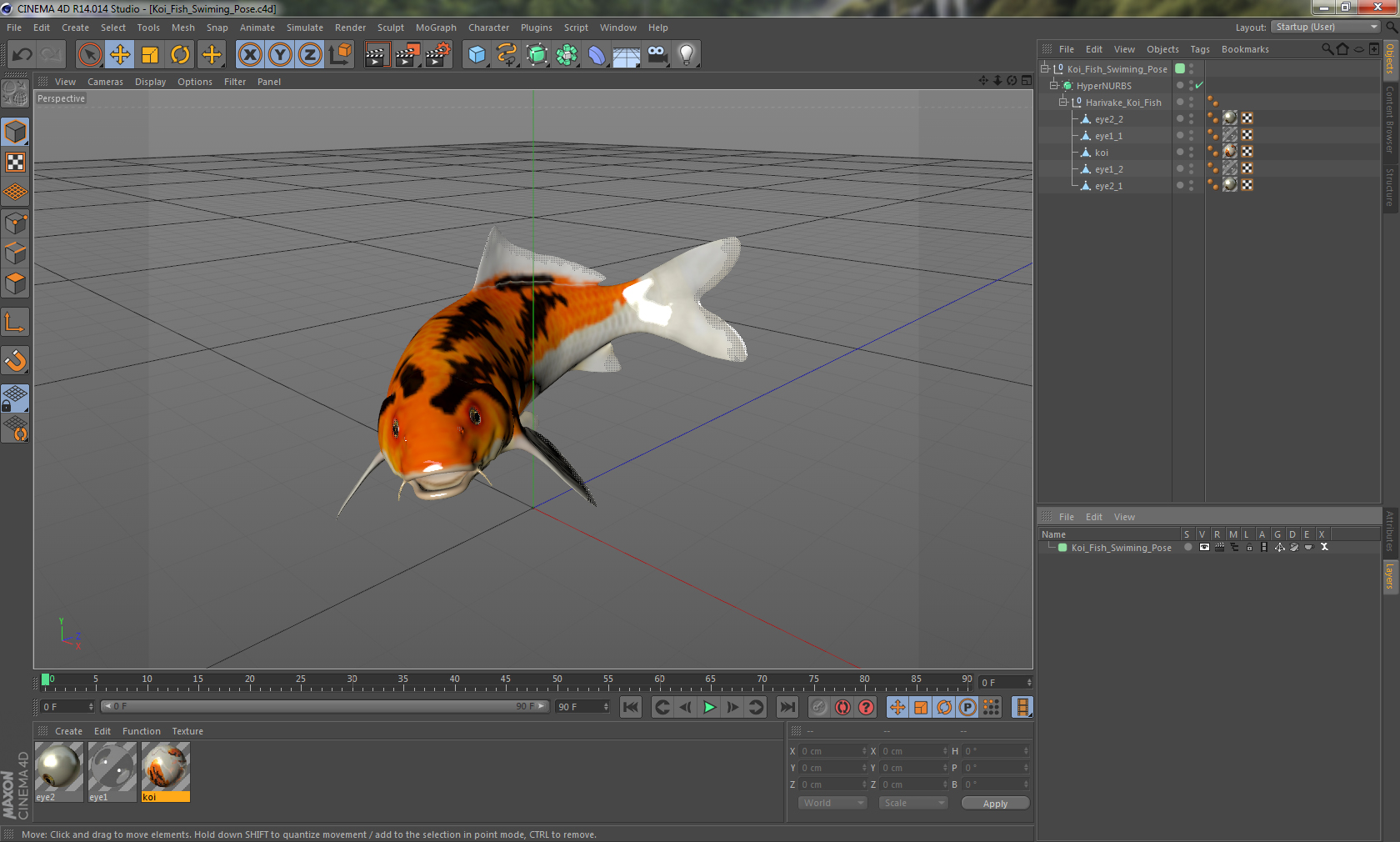Enable Edges mode in left palette

coord(16,253)
